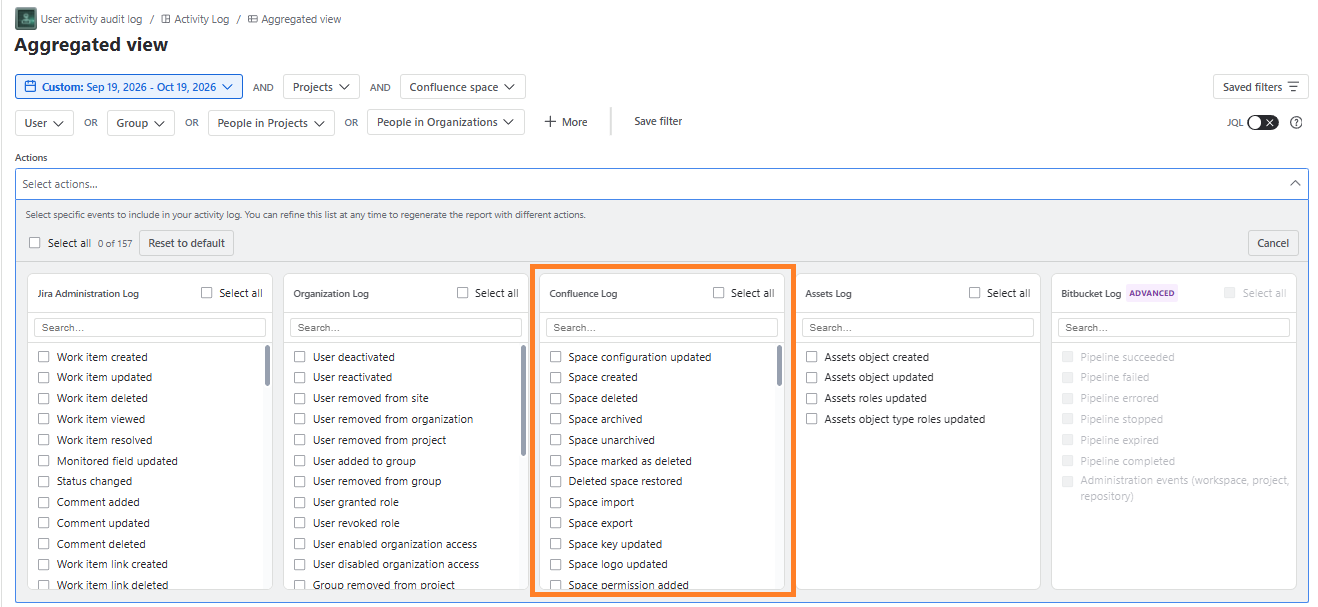This screenshot has width=1318, height=607.
Task: Enable the Assets roles updated checkbox
Action: pyautogui.click(x=812, y=398)
